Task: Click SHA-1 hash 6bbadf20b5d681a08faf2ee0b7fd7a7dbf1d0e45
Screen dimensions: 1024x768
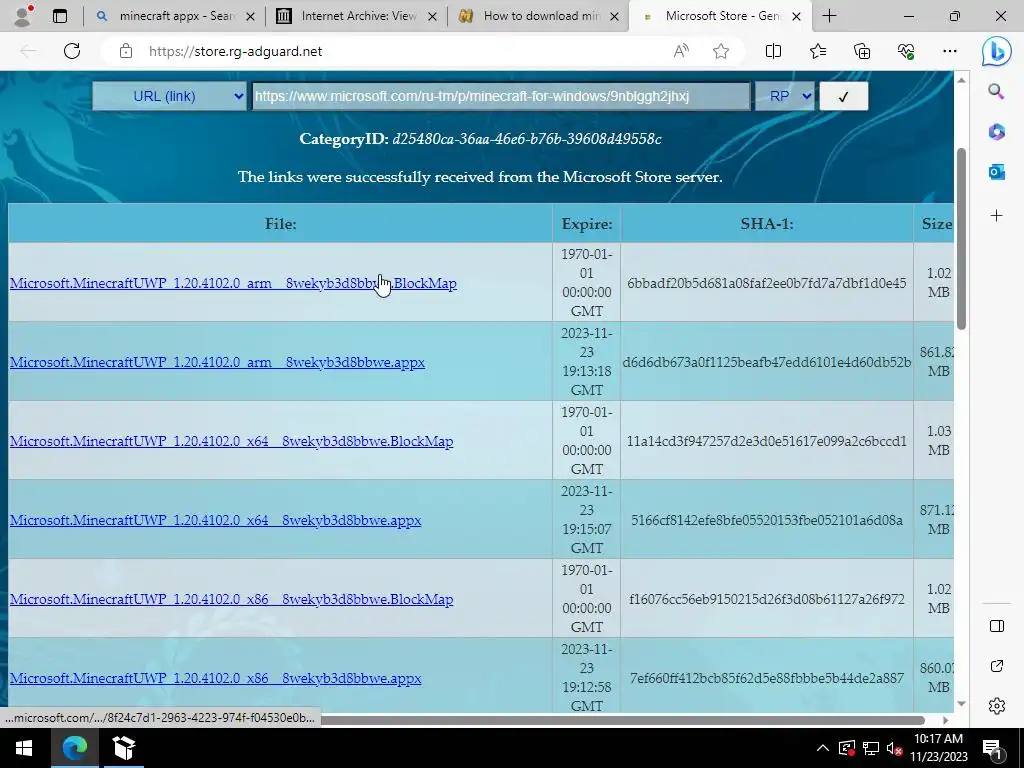Action: click(767, 283)
